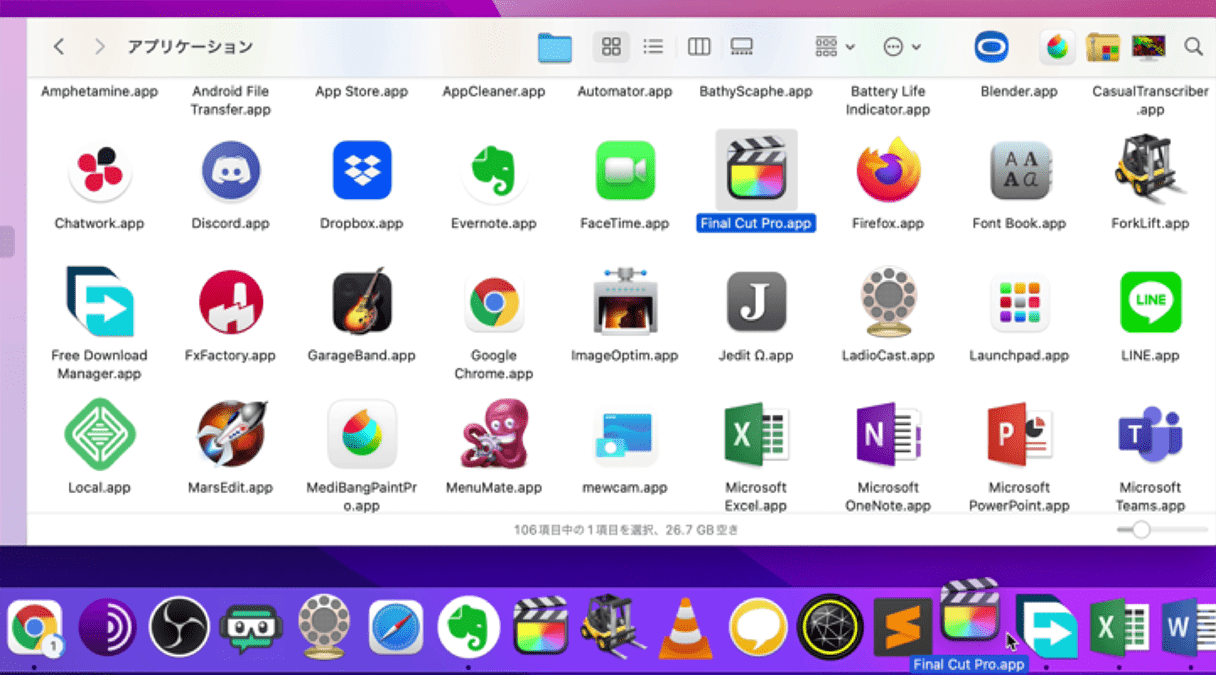
Task: Select the Microsoft Teams.app icon
Action: coord(1150,434)
